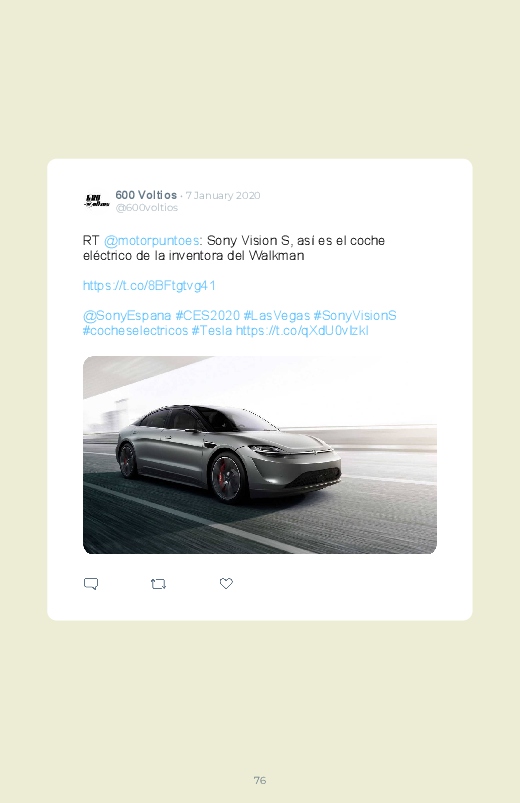
Task: View the Sony Vision S car photo
Action: [x=260, y=455]
